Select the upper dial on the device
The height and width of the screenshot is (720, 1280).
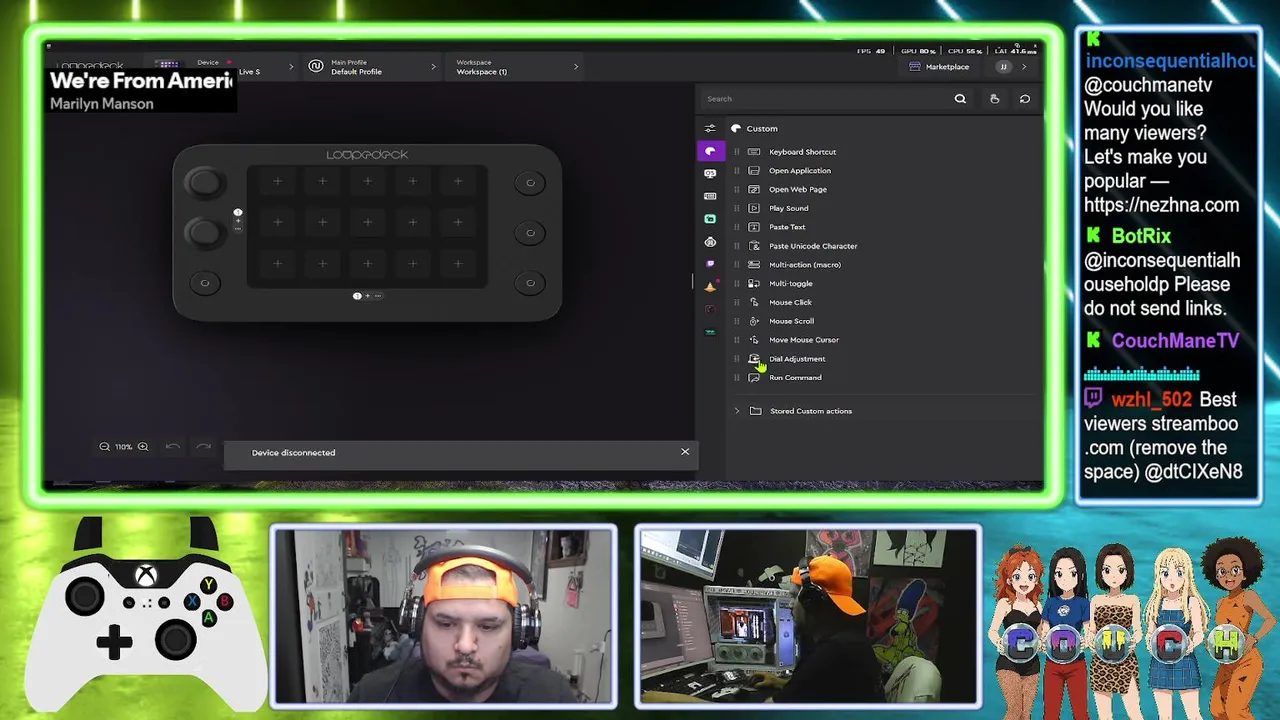tap(205, 182)
